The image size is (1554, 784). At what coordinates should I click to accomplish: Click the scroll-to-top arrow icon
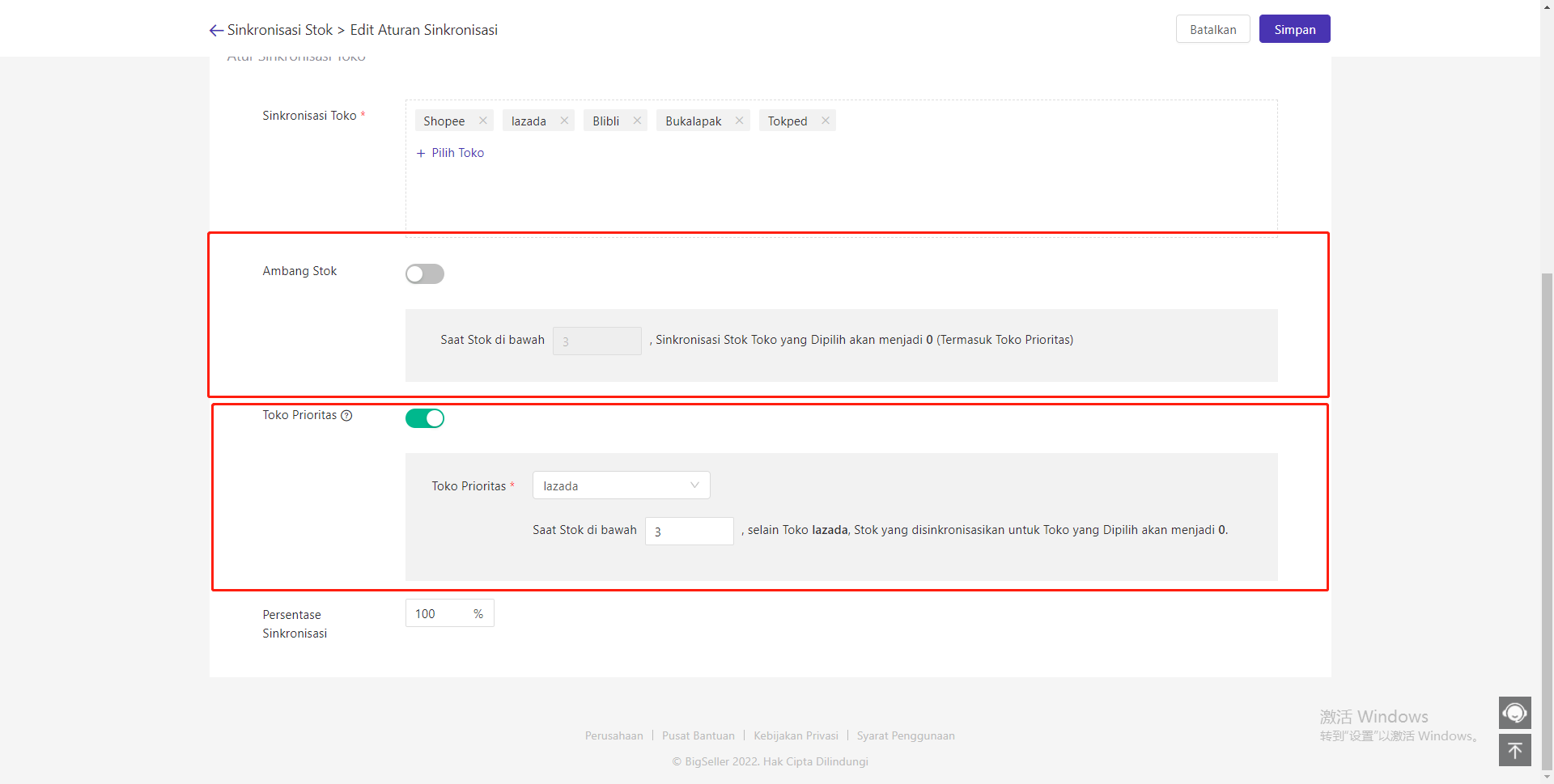(x=1514, y=750)
